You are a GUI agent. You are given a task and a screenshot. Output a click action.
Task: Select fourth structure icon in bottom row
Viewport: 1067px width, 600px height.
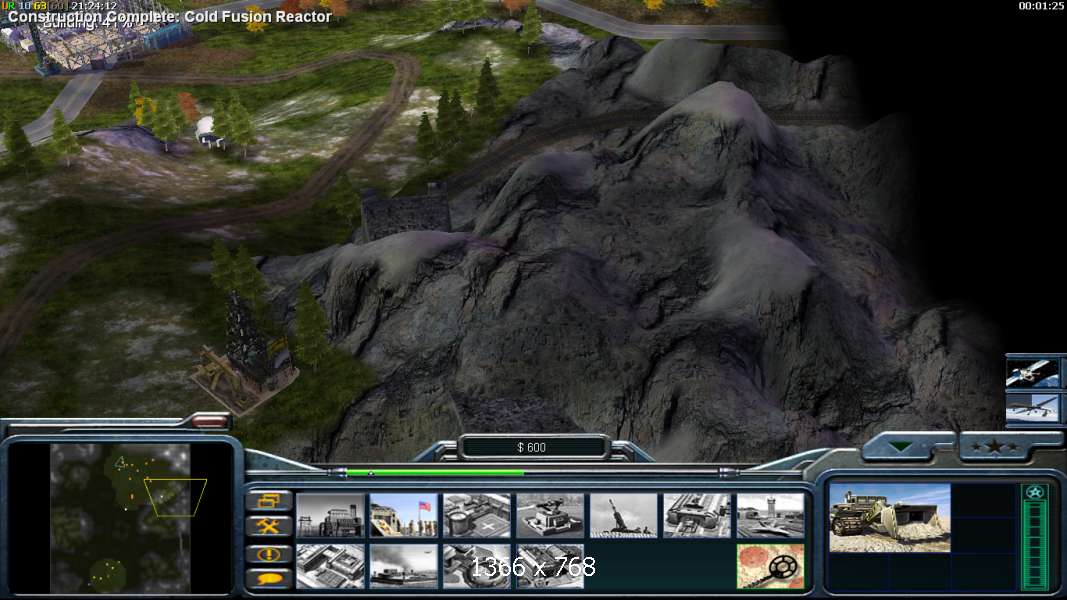click(551, 566)
